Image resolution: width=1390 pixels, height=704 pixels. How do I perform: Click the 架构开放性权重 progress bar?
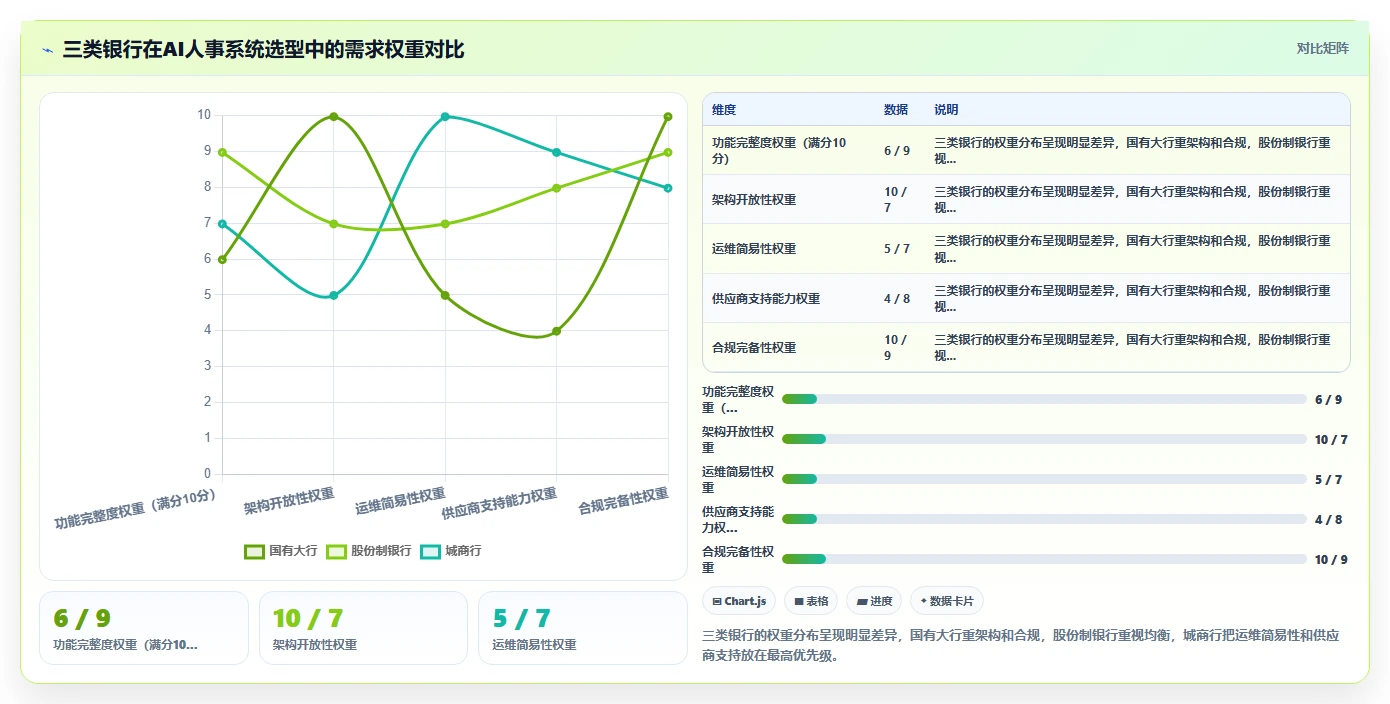click(x=1044, y=439)
